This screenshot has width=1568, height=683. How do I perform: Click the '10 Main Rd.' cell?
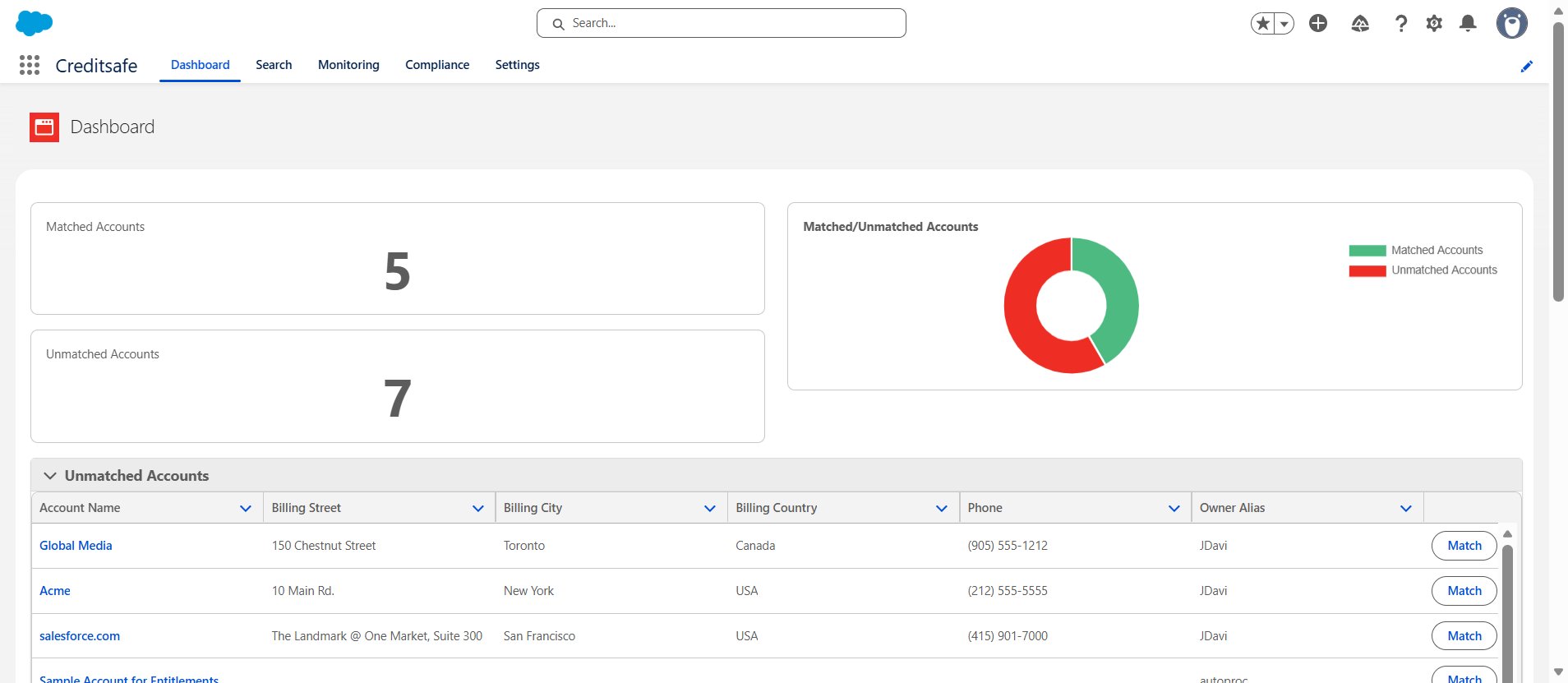(x=303, y=591)
